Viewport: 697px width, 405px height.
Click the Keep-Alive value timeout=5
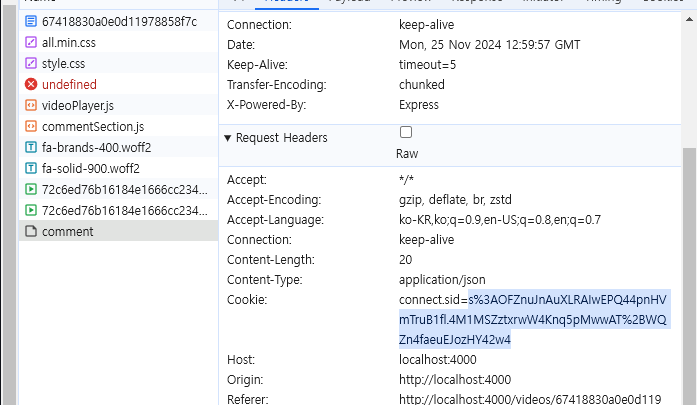coord(427,65)
